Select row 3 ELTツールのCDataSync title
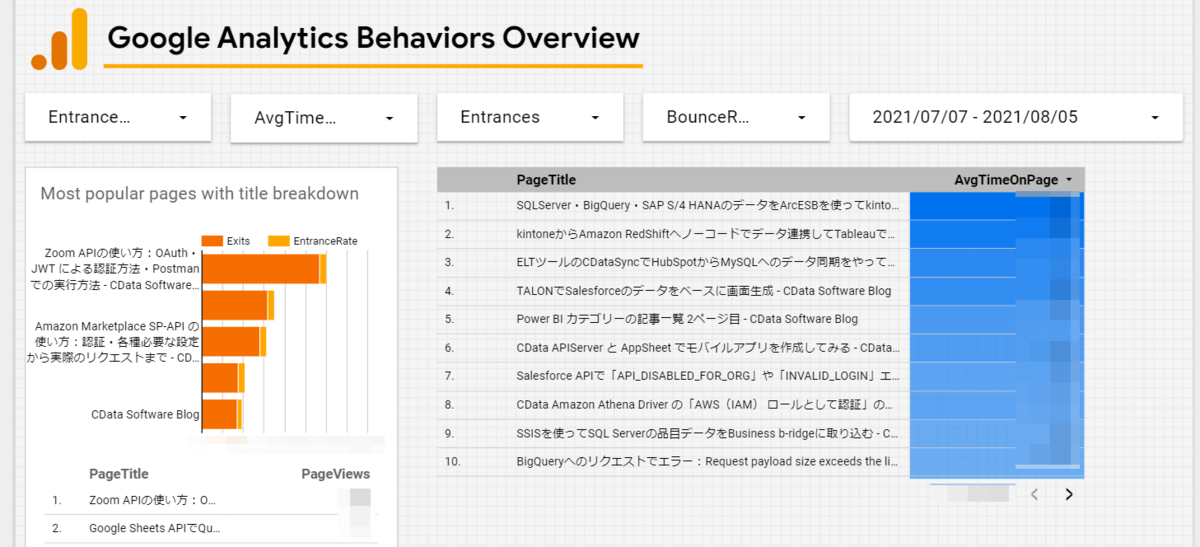1200x547 pixels. click(707, 262)
